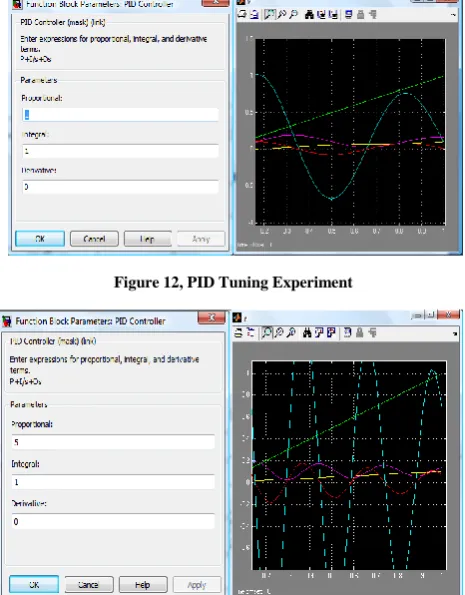
Task: Click Autoscale binoculars in lower scope toolbar
Action: [307, 333]
